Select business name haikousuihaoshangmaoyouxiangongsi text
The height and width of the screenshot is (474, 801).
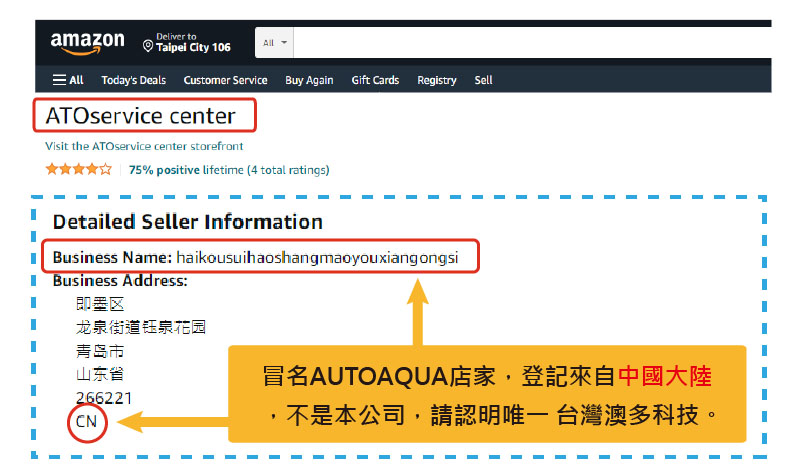(317, 257)
